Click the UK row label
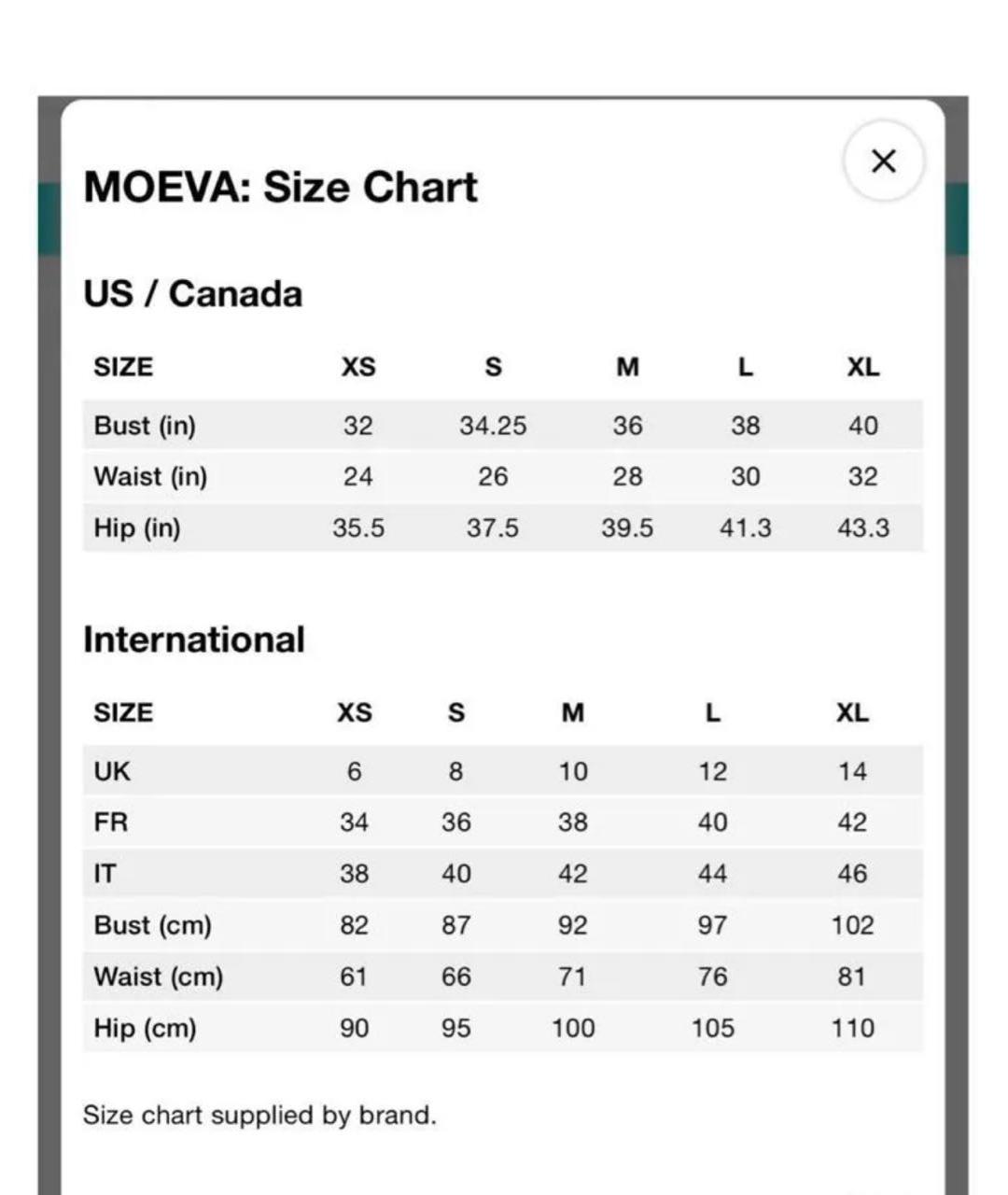Image resolution: width=1008 pixels, height=1195 pixels. click(x=112, y=771)
